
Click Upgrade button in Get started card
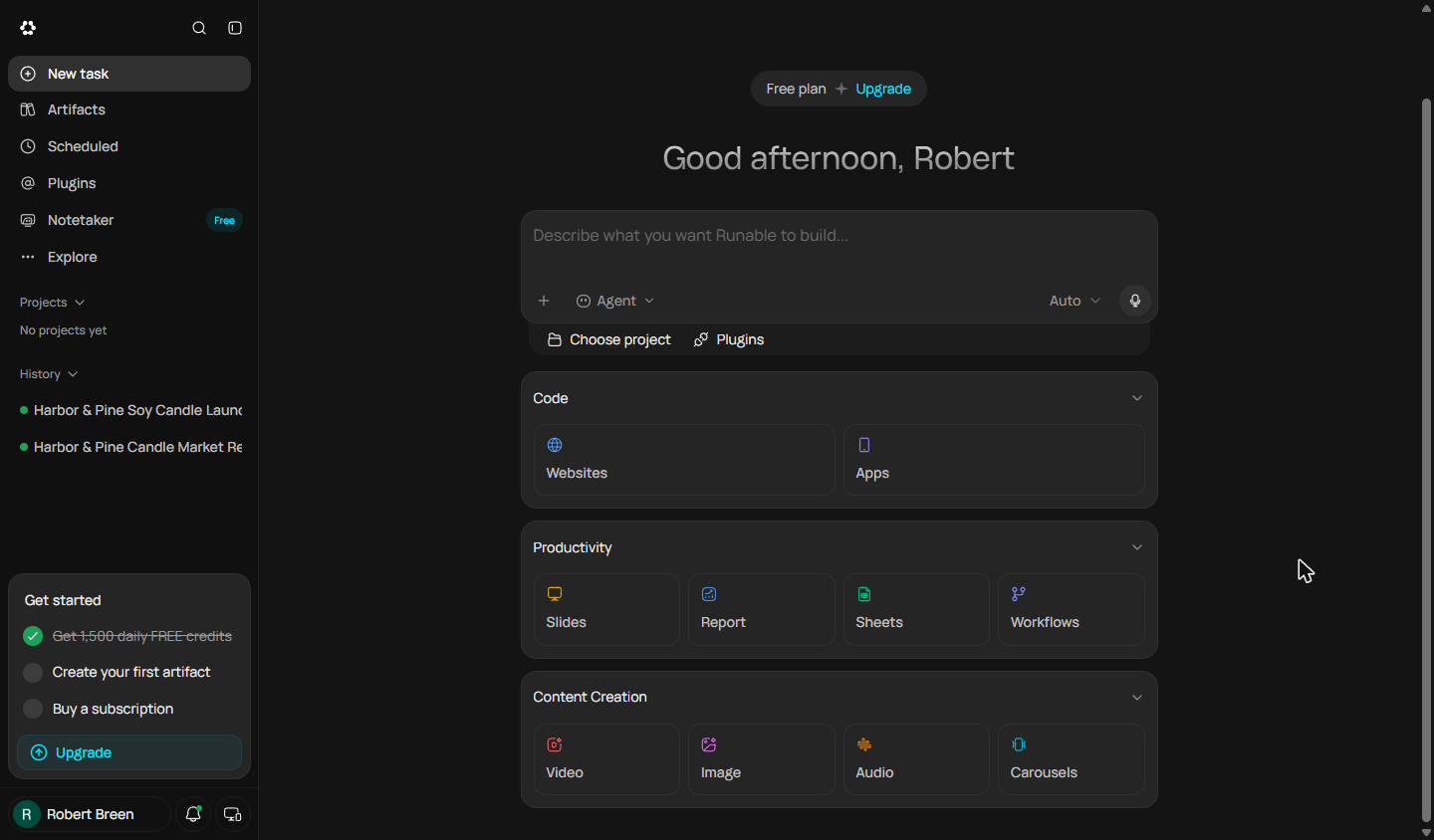click(129, 752)
